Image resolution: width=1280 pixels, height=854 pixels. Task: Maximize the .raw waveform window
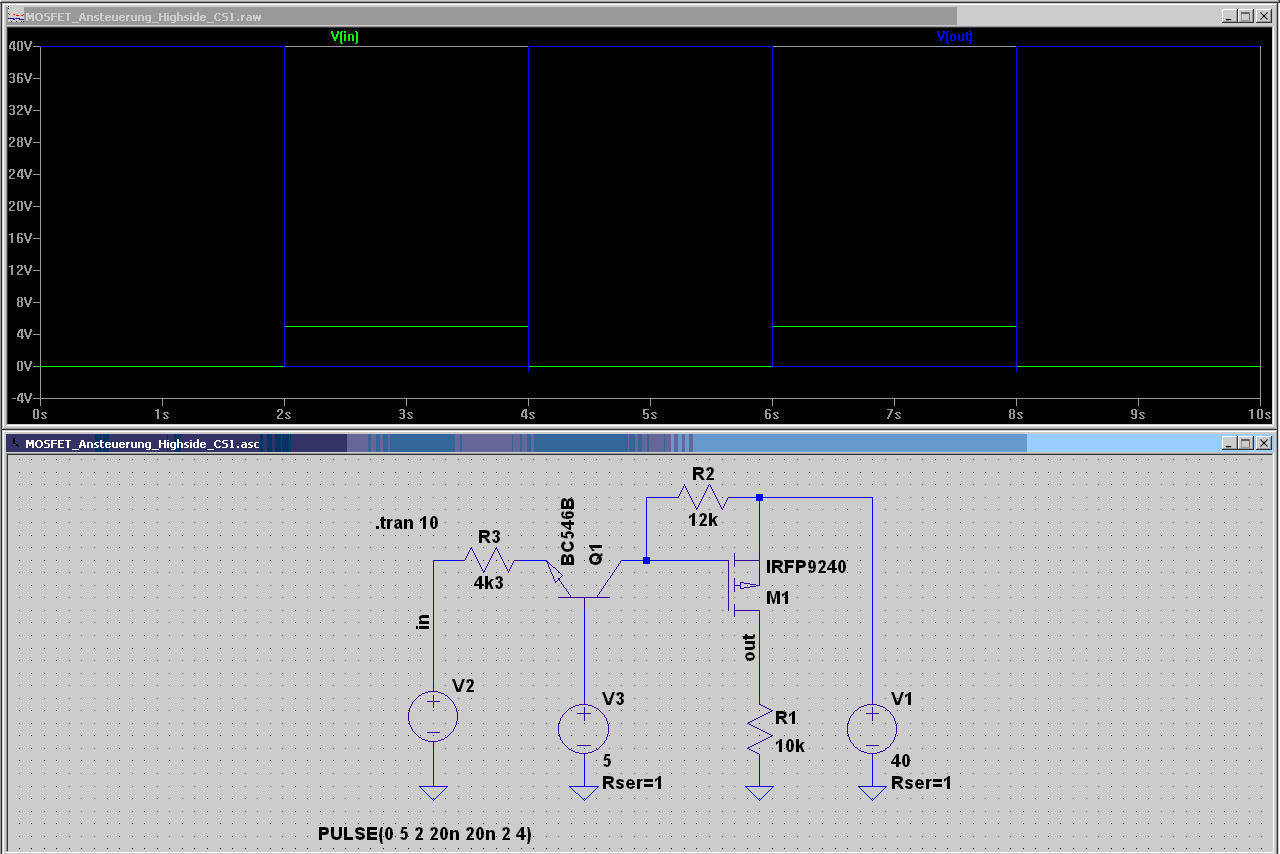(x=1246, y=16)
